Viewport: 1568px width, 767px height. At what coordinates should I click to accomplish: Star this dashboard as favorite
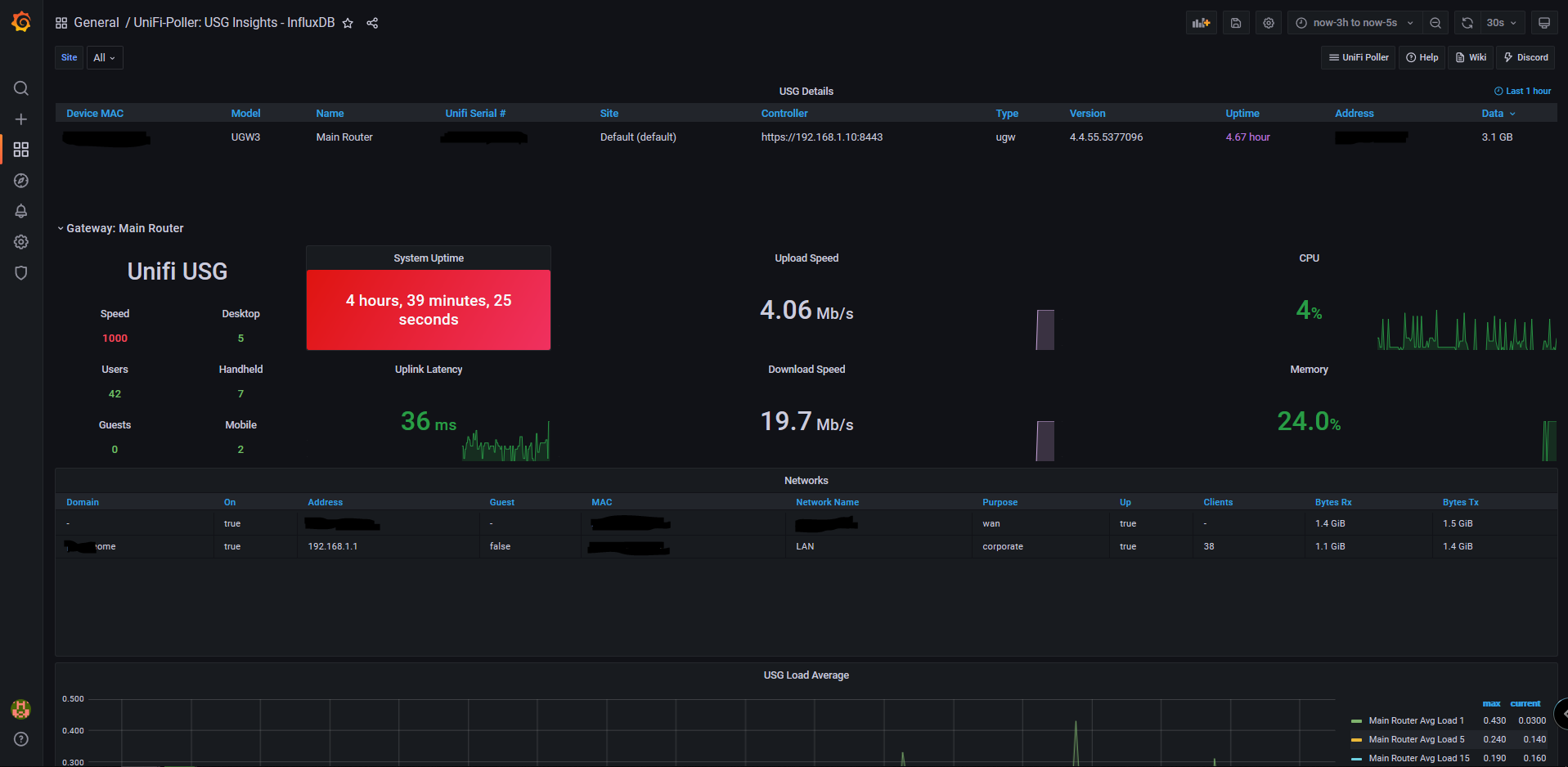[x=348, y=23]
